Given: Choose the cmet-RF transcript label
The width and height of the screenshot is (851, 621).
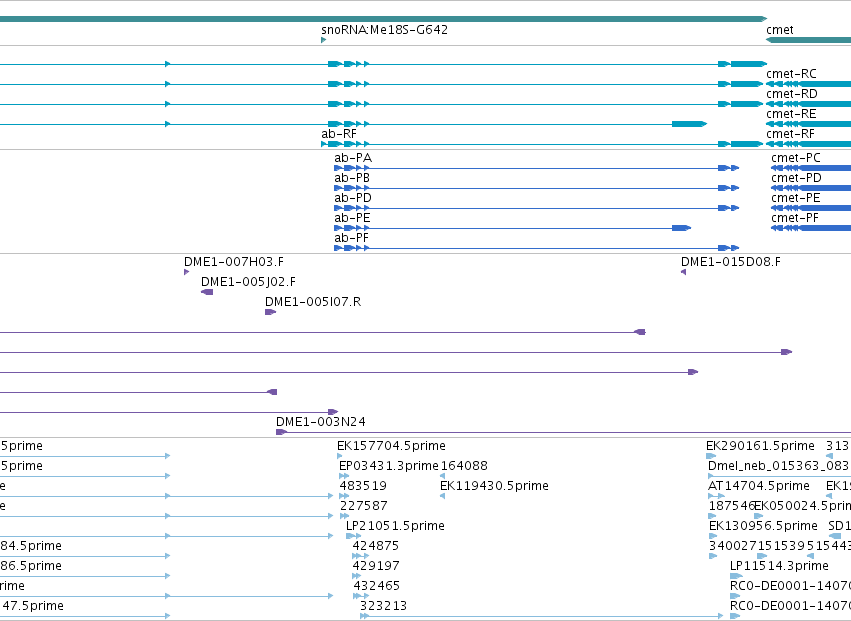Looking at the screenshot, I should click(791, 134).
